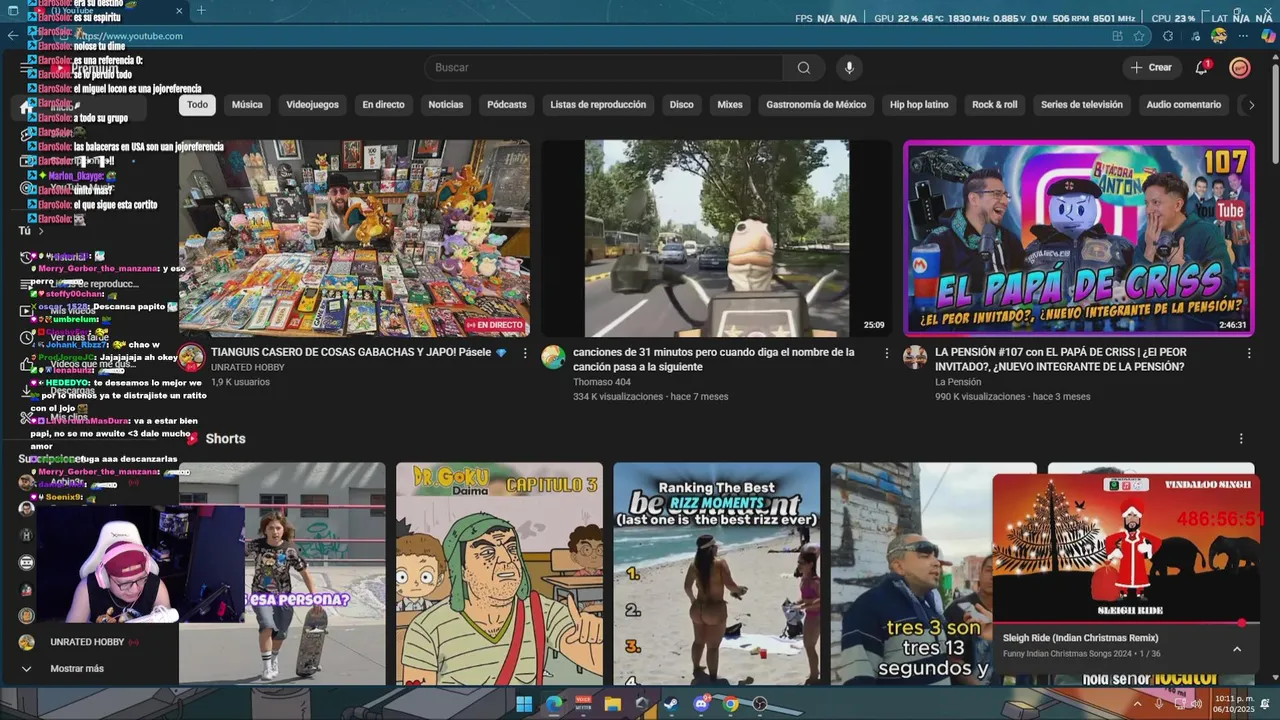Select Series de televisión chip
Viewport: 1280px width, 720px height.
(x=1082, y=105)
